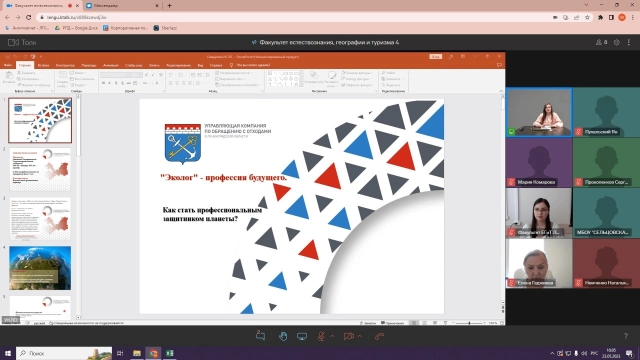Open conference settings gear icon
Screen dimensions: 640x360
point(617,42)
